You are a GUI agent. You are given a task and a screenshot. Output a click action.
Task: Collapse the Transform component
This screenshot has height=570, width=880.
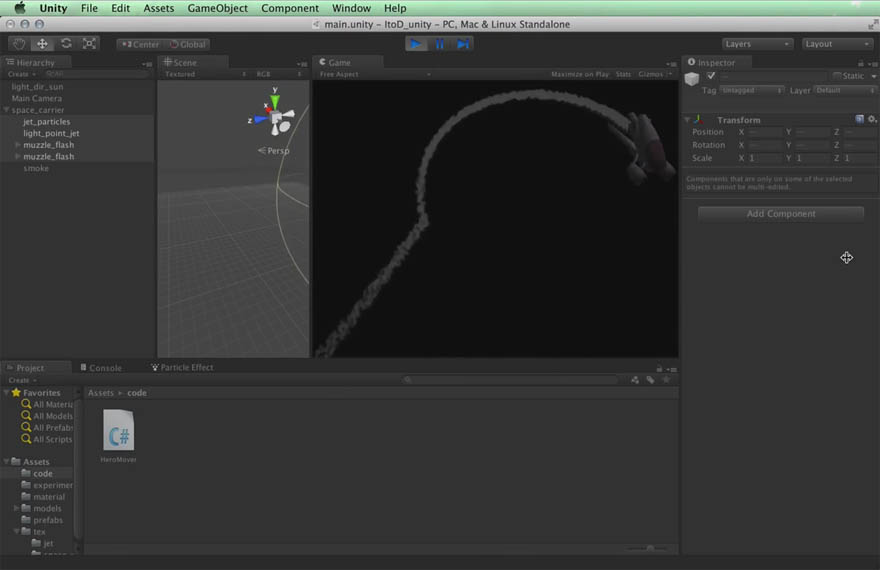687,120
